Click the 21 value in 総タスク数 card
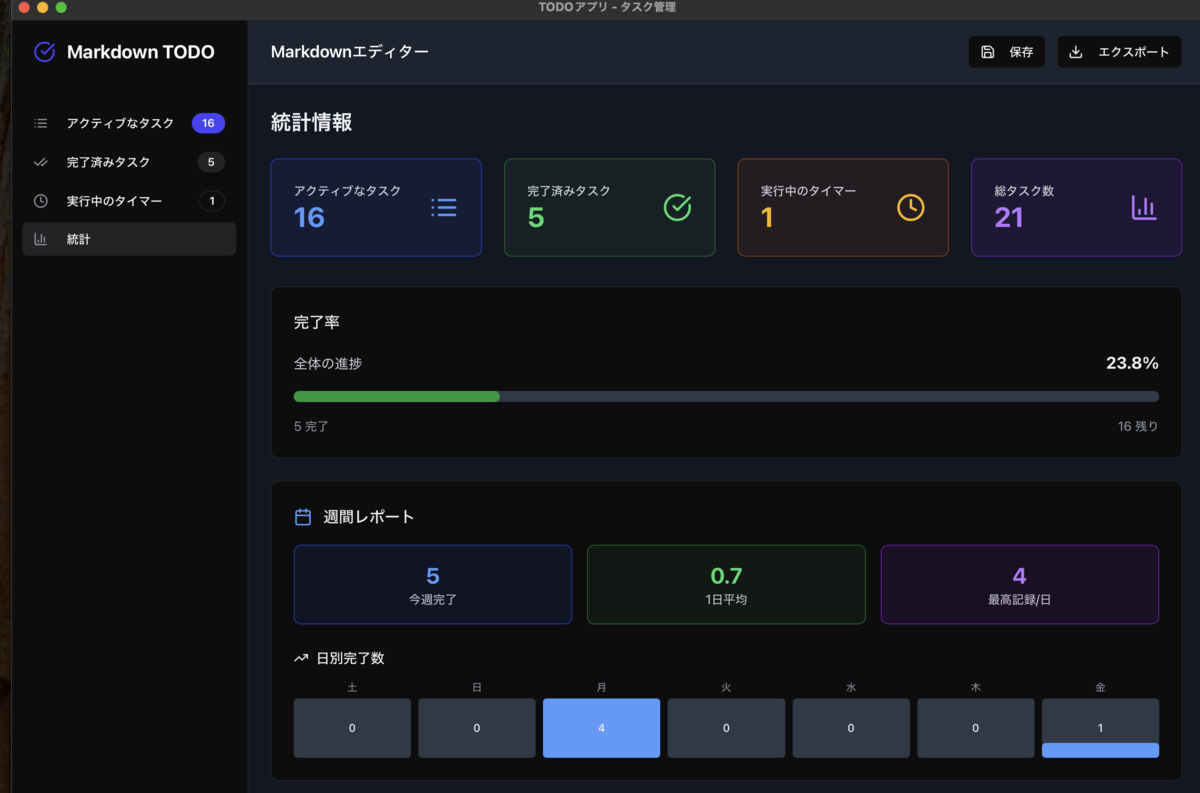The height and width of the screenshot is (793, 1200). [1009, 217]
